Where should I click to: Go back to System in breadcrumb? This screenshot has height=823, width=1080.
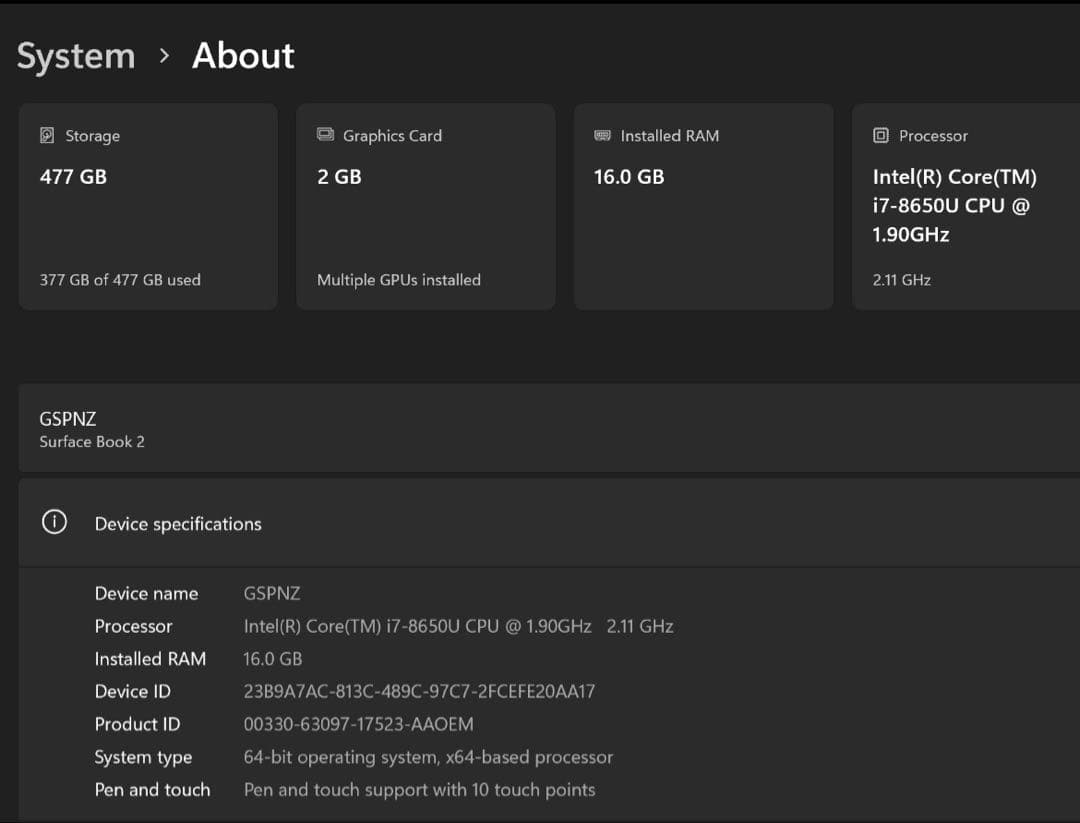(x=76, y=56)
